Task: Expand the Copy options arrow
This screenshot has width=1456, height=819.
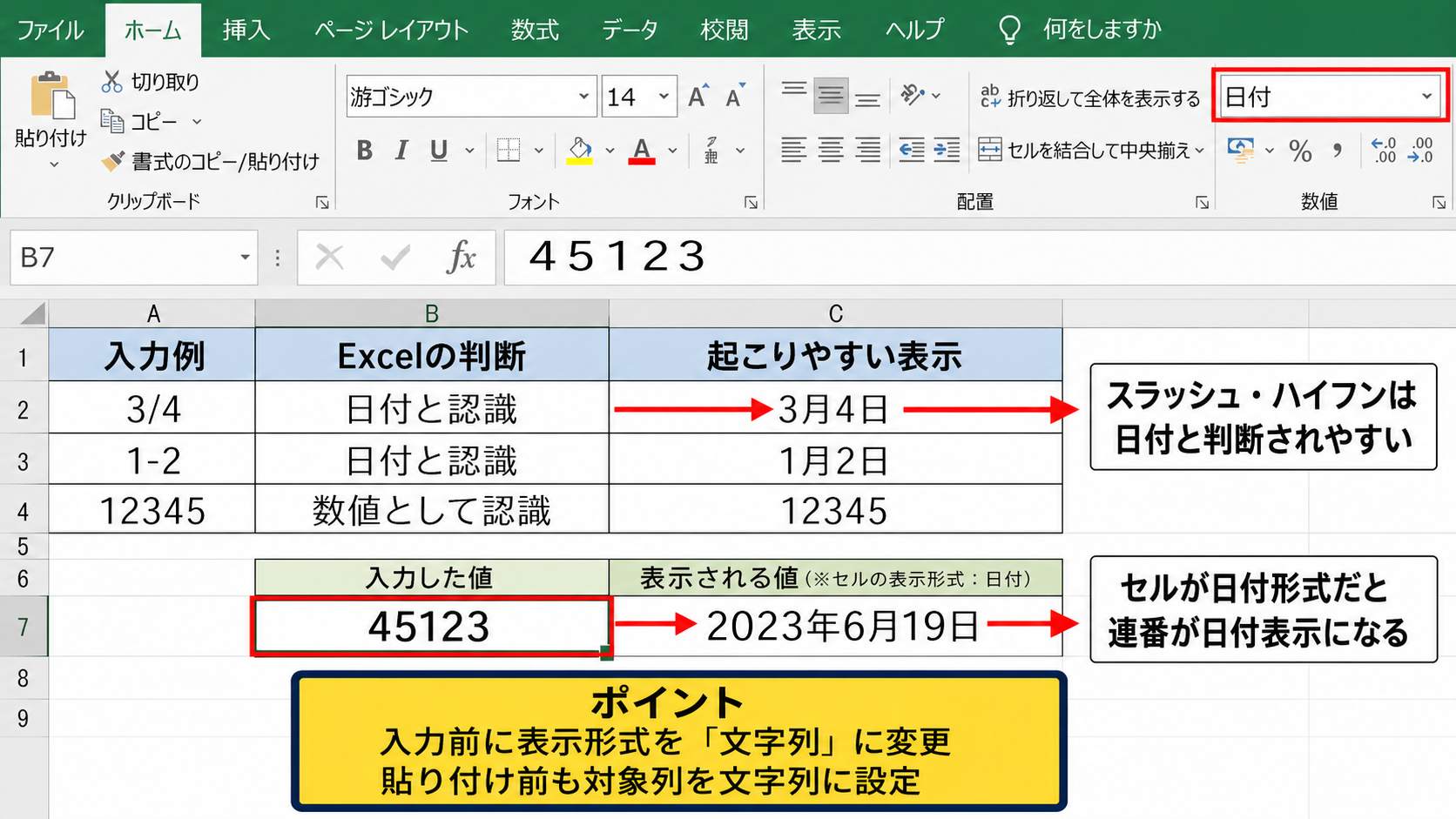Action: click(x=197, y=122)
